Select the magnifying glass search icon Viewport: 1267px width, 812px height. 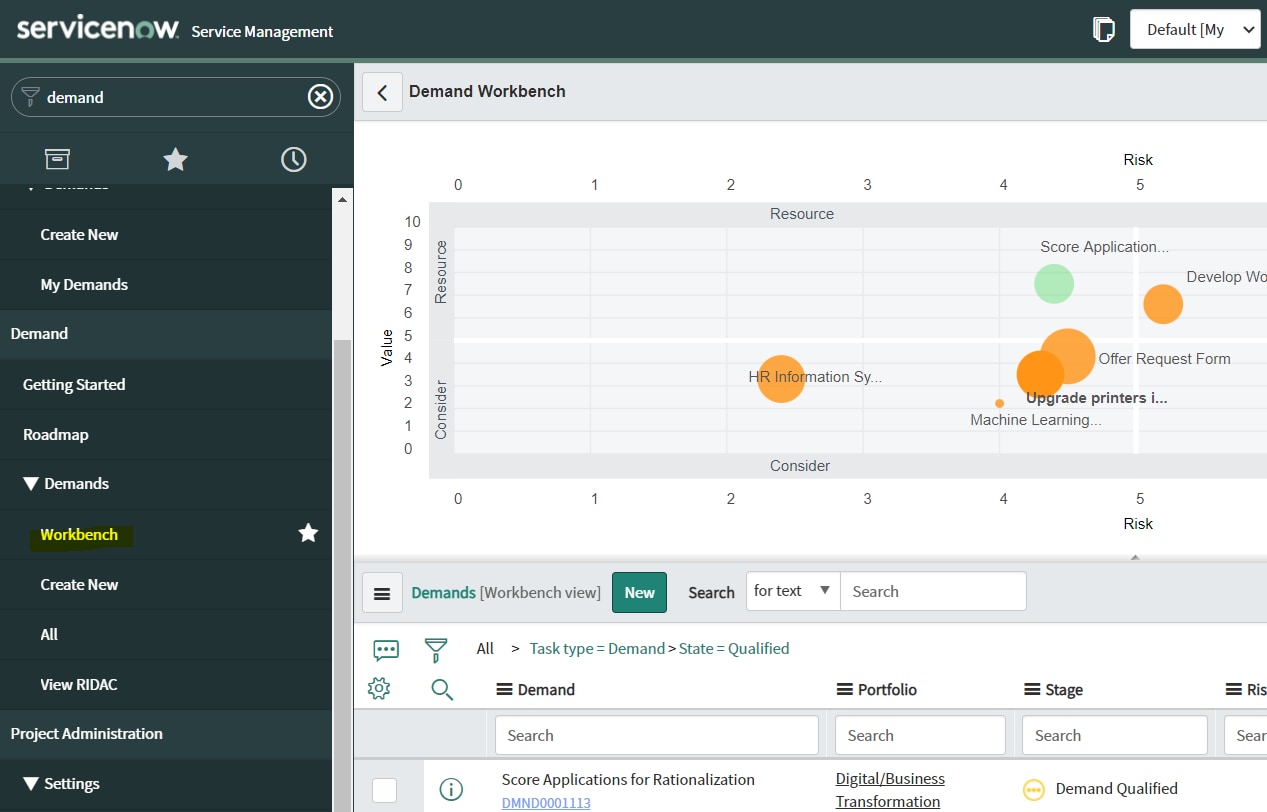coord(442,690)
